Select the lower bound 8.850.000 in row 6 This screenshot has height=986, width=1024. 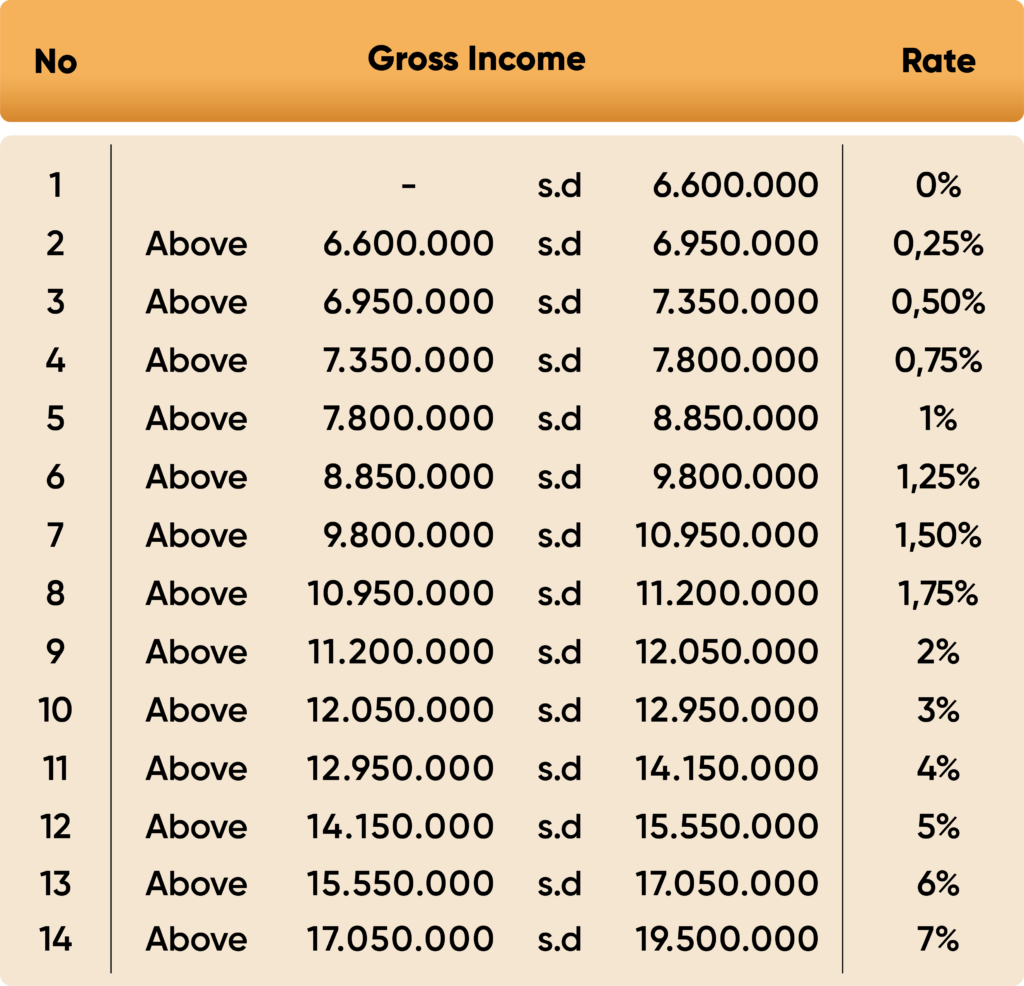408,477
